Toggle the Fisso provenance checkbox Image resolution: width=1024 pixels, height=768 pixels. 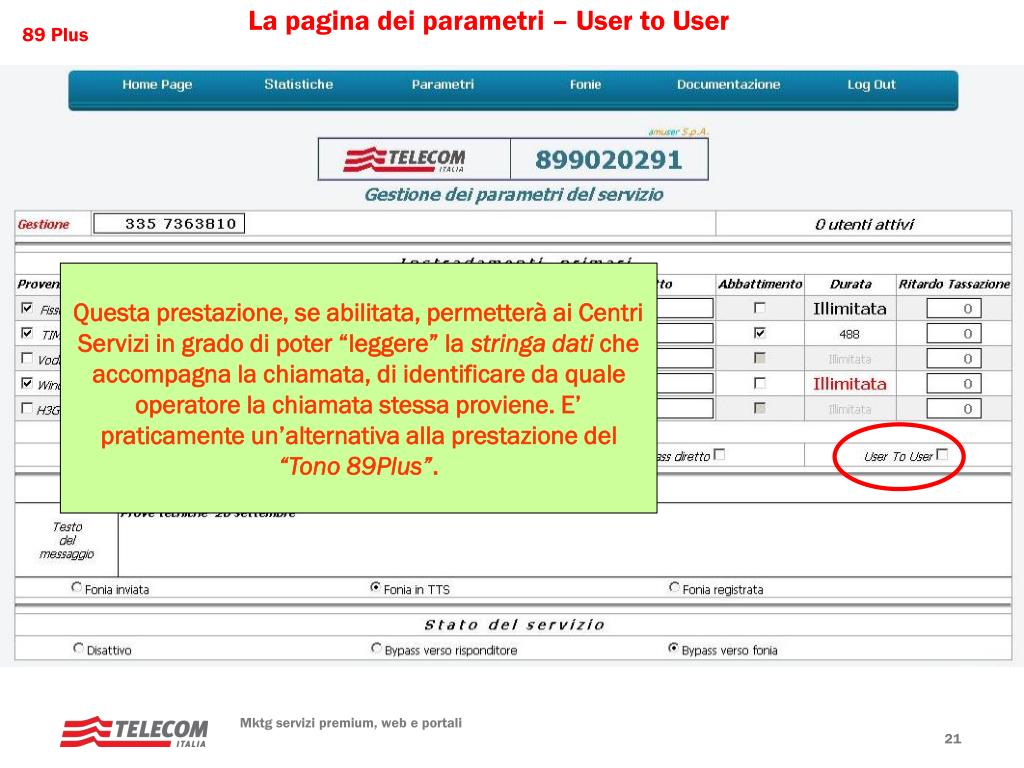point(27,308)
